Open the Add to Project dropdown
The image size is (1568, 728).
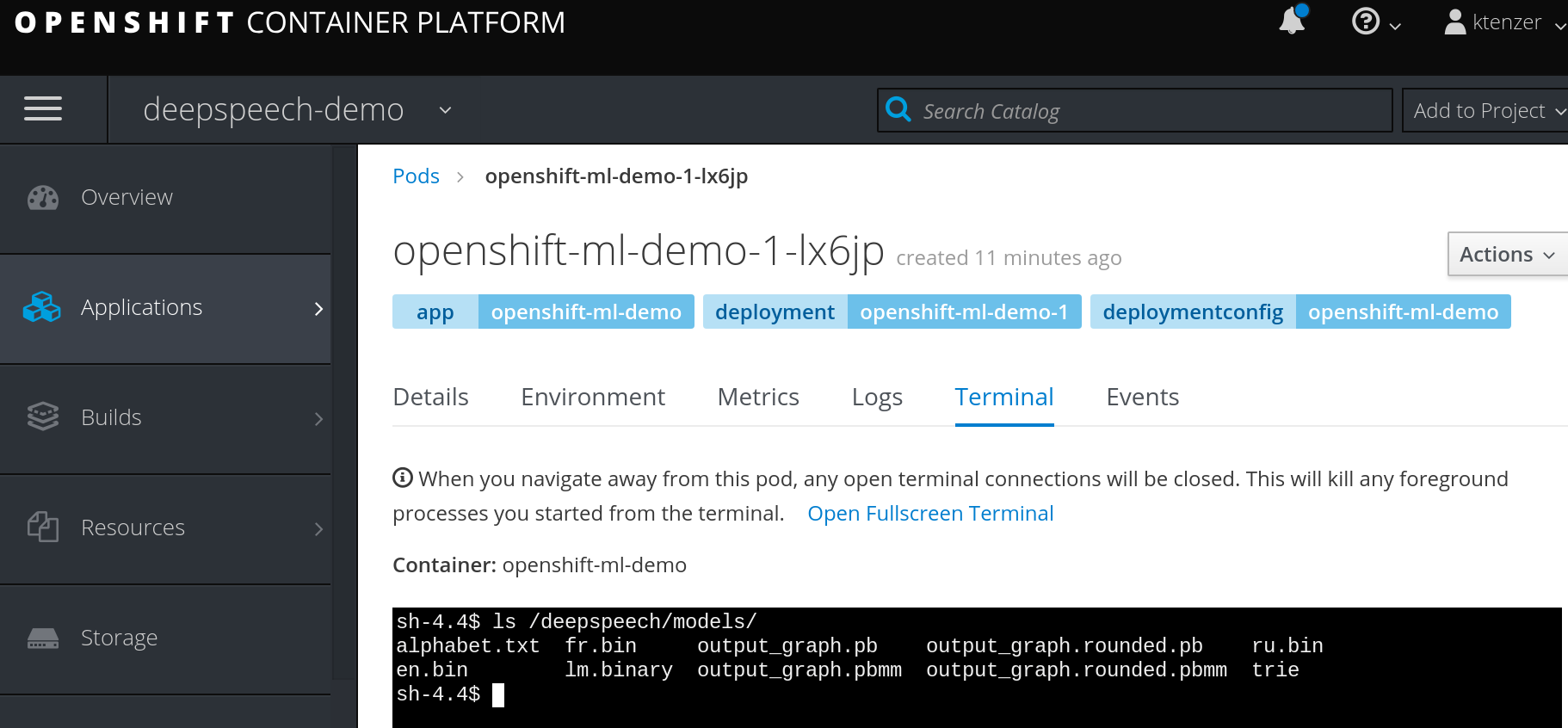coord(1485,110)
